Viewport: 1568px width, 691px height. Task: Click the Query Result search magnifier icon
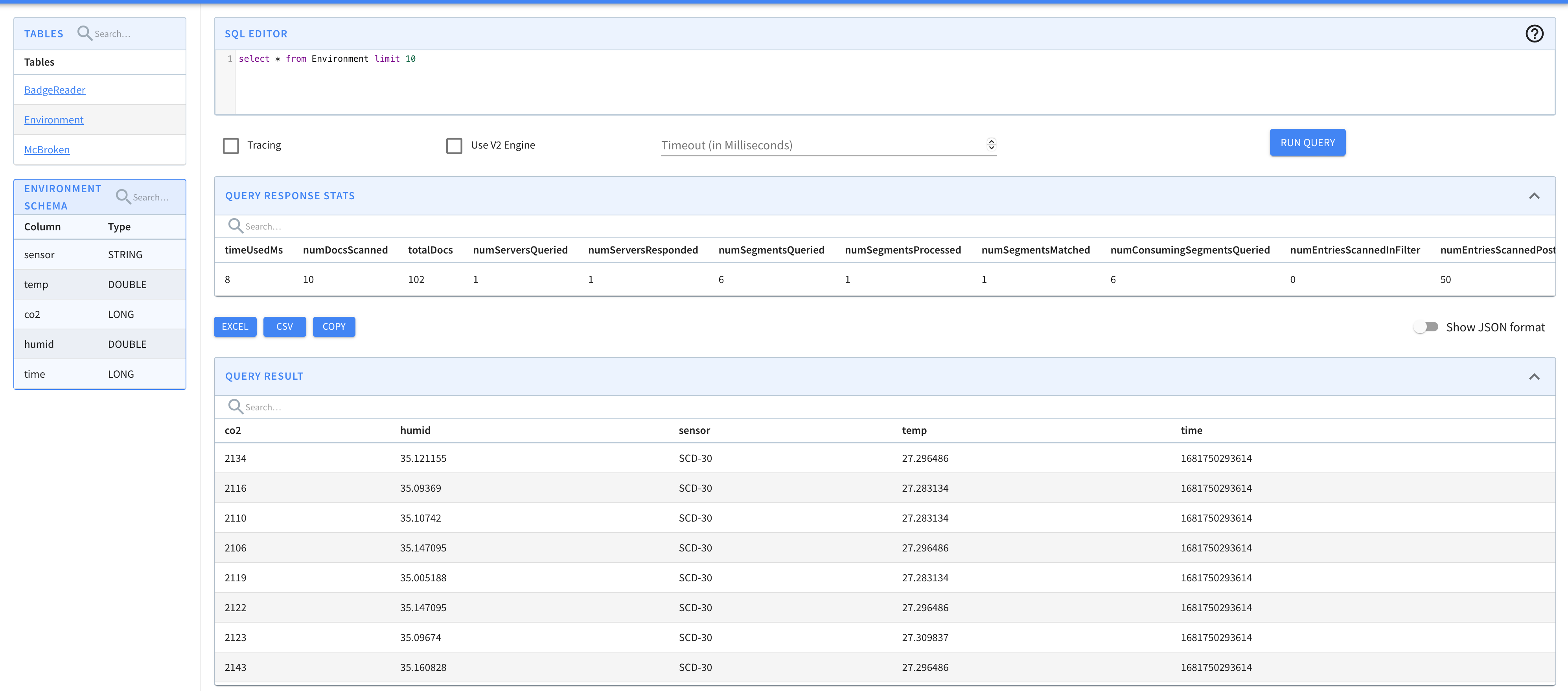(x=235, y=406)
